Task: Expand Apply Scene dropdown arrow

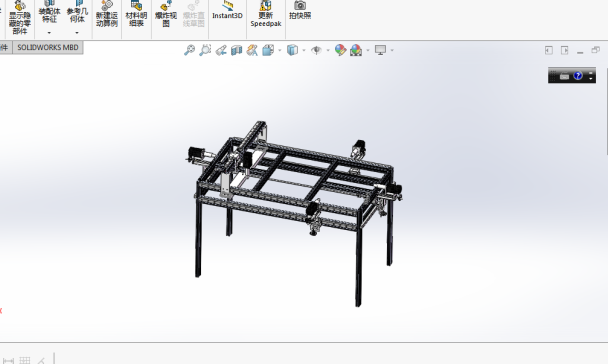Action: tap(368, 50)
